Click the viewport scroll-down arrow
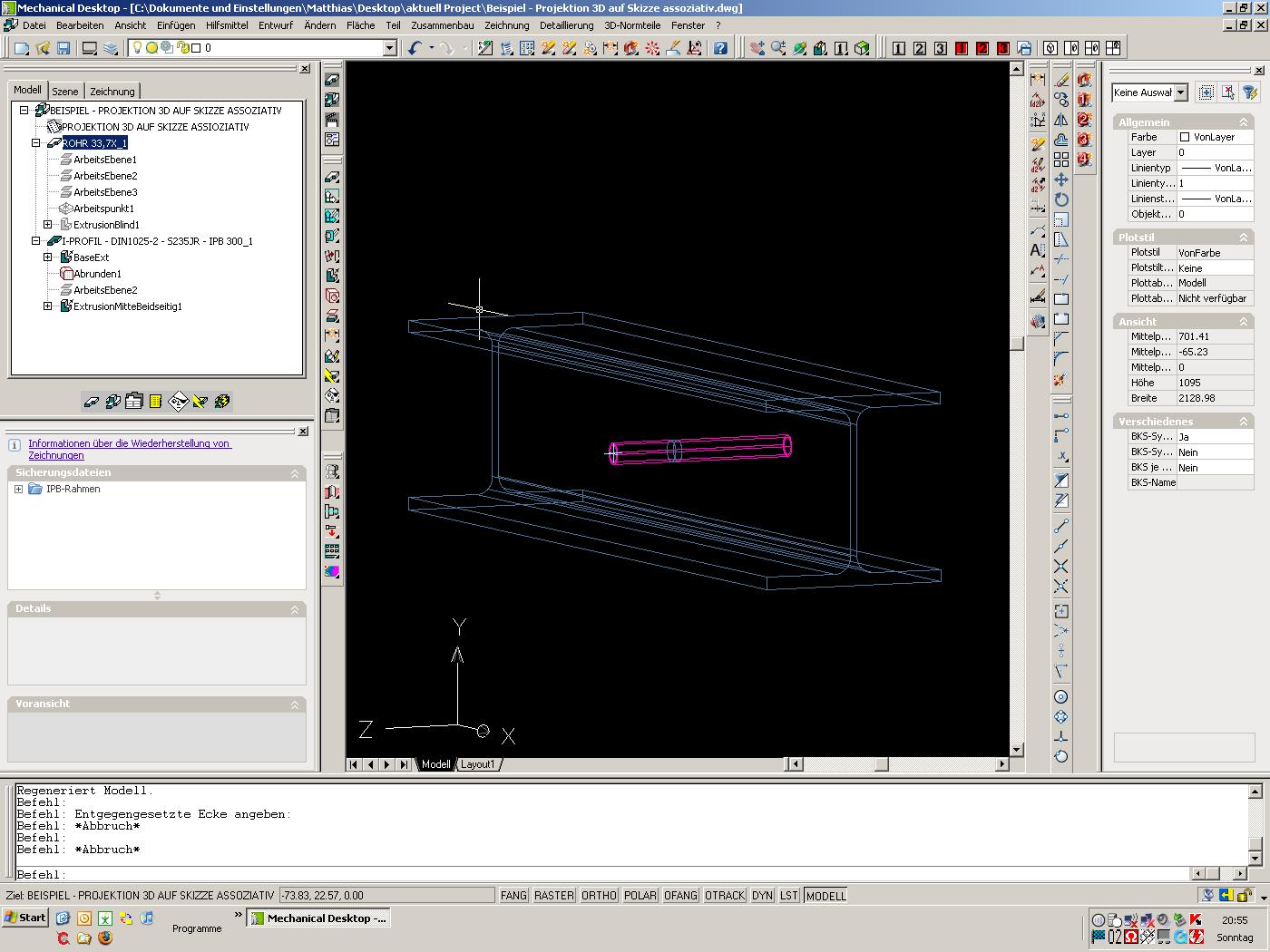 coord(1017,750)
